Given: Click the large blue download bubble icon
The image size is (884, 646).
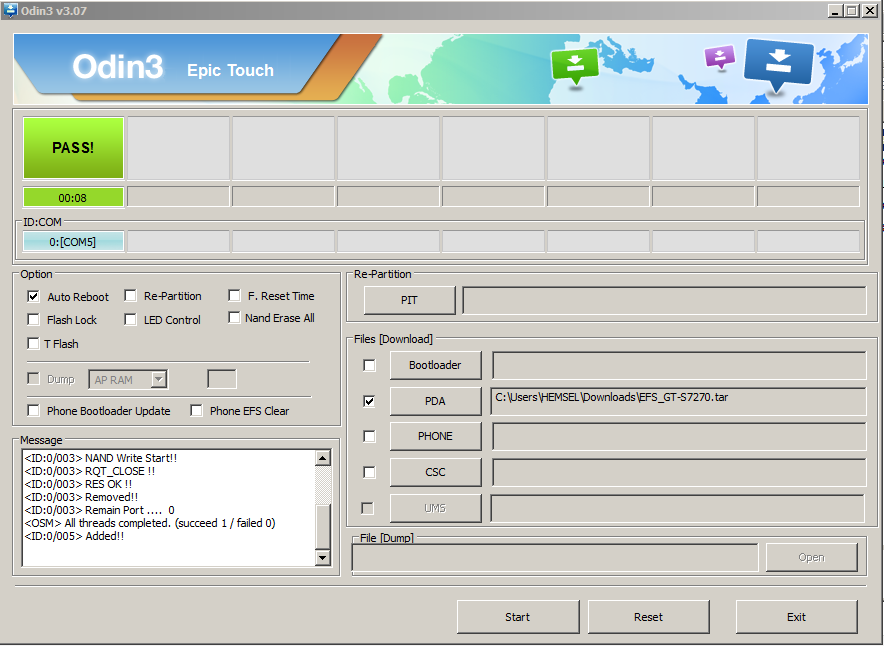Looking at the screenshot, I should [778, 64].
